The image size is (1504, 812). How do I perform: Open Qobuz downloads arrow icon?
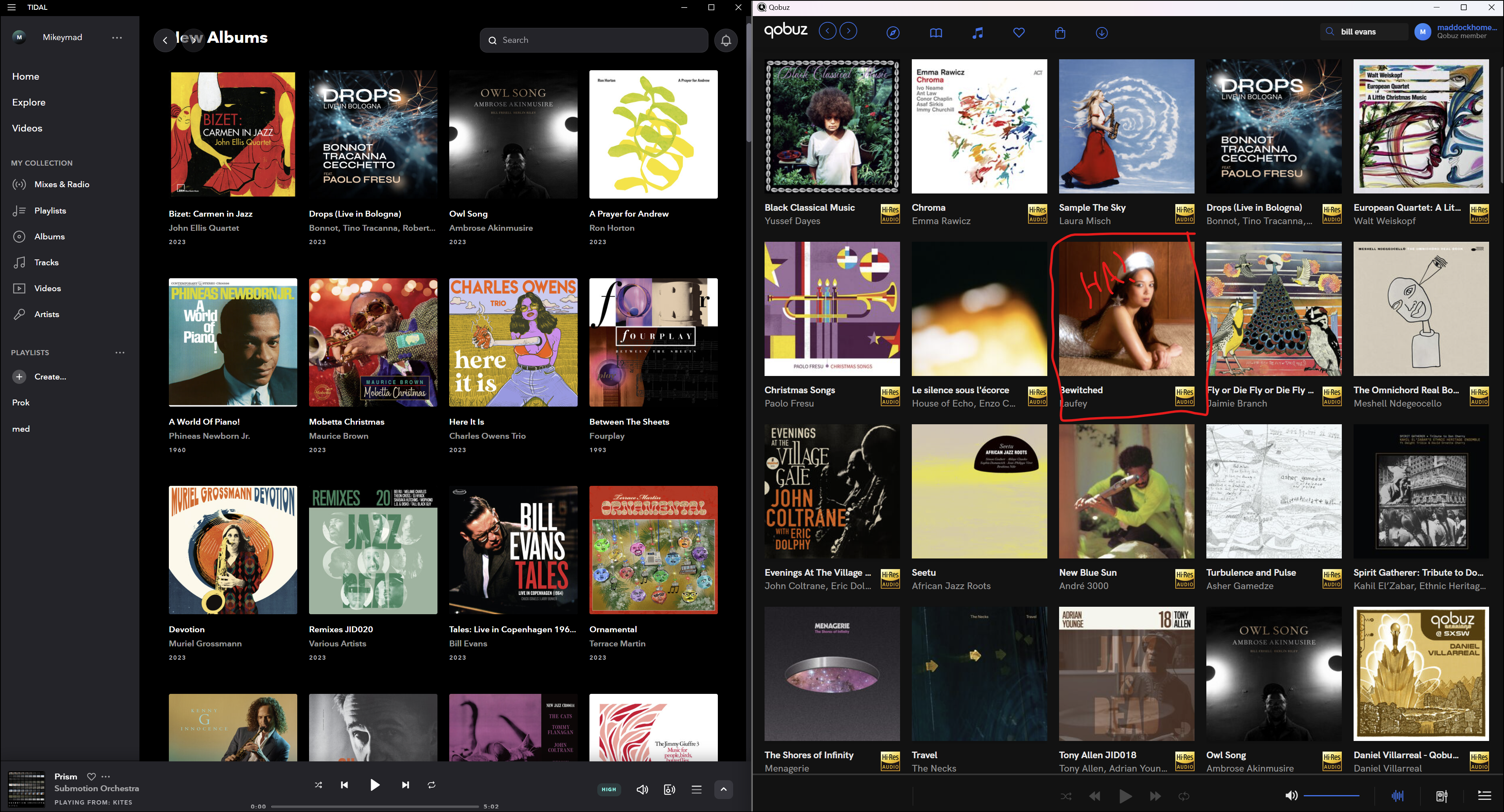[x=1102, y=33]
